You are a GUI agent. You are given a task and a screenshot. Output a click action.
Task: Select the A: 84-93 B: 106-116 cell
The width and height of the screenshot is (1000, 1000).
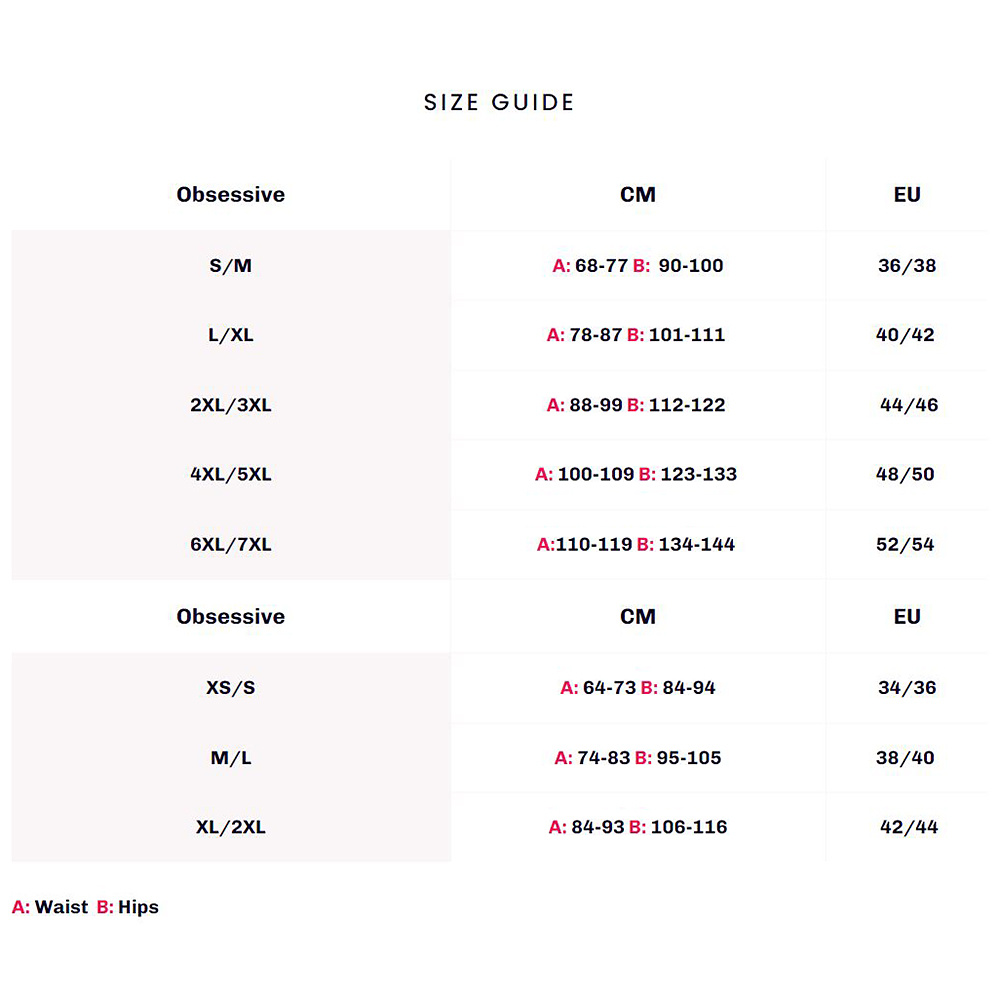point(638,827)
